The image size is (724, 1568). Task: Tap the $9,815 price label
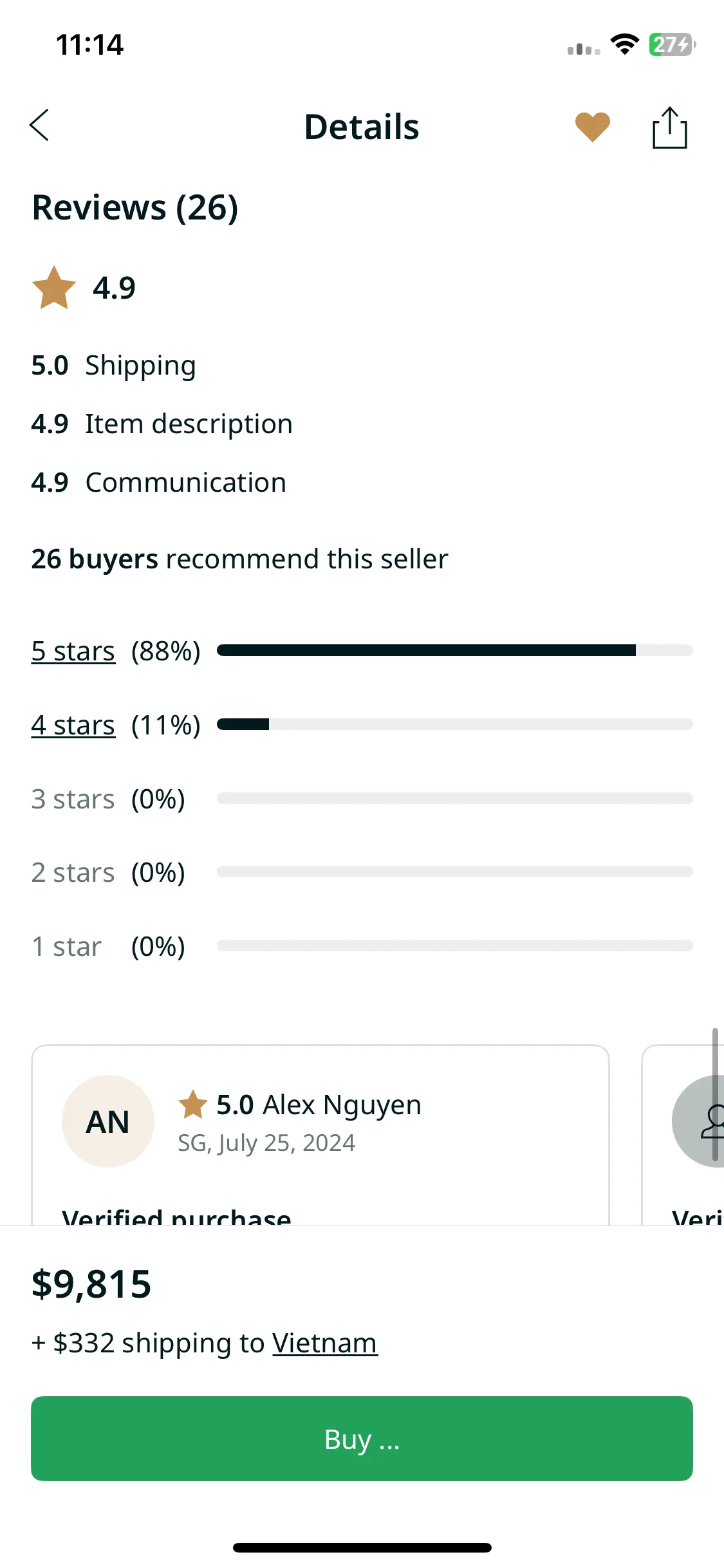click(x=91, y=1284)
